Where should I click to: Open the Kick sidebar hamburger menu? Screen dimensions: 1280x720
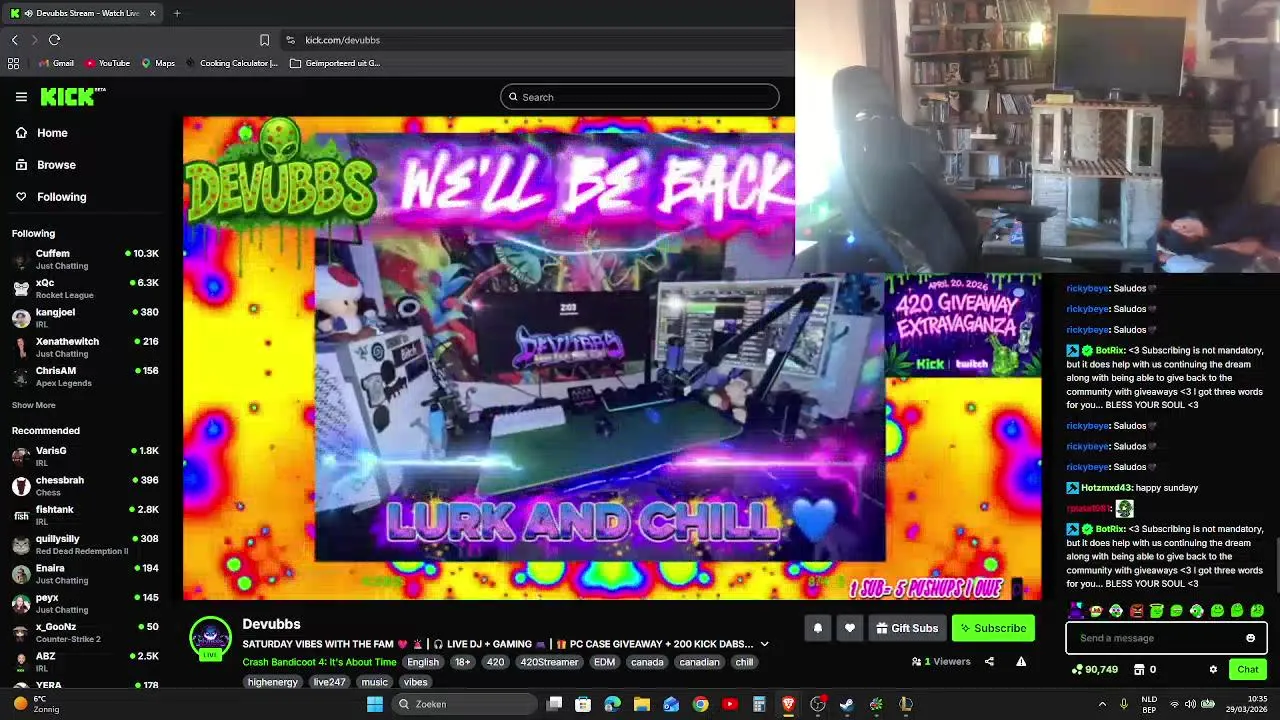click(21, 97)
